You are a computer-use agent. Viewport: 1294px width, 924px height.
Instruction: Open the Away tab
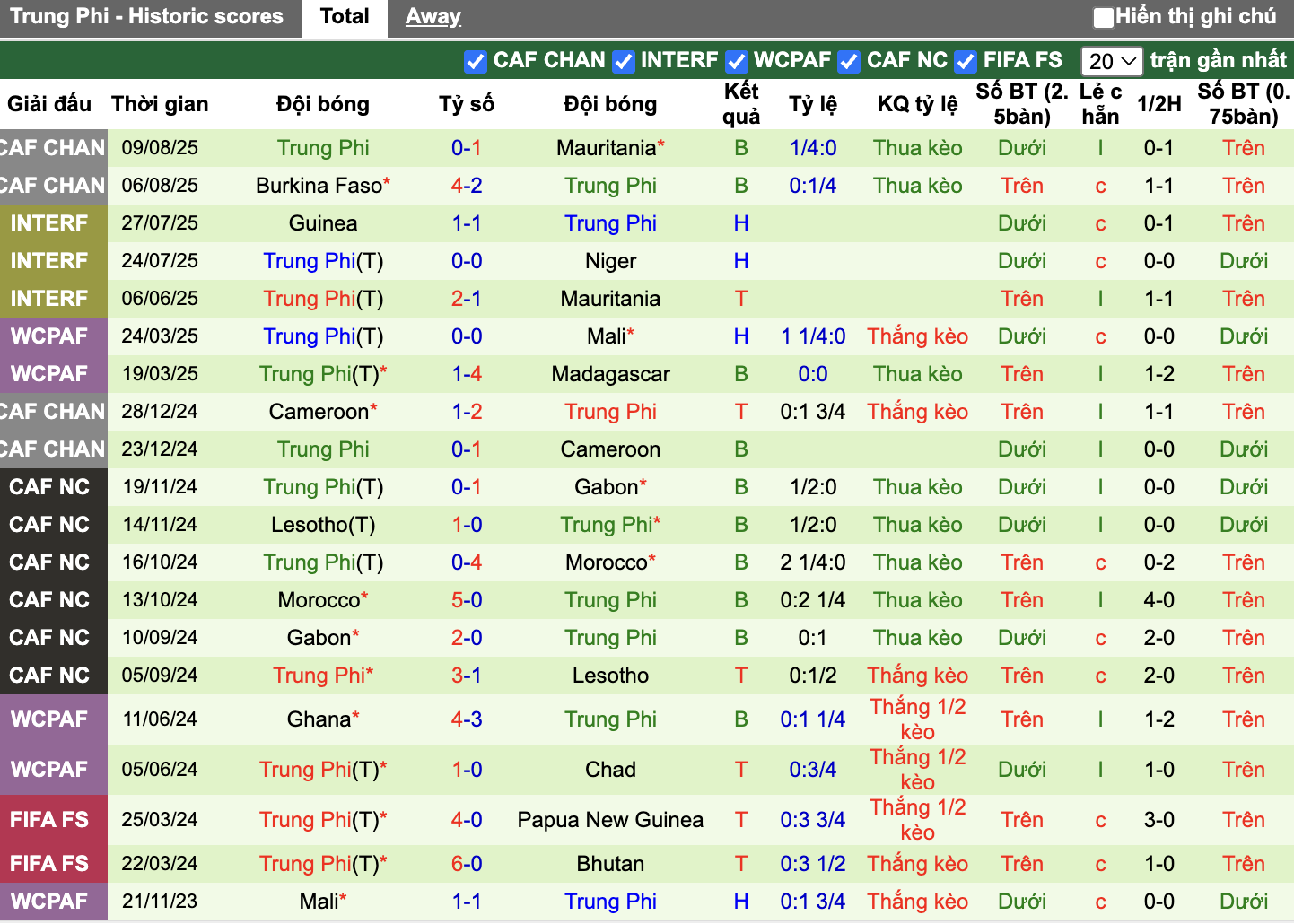pos(433,16)
